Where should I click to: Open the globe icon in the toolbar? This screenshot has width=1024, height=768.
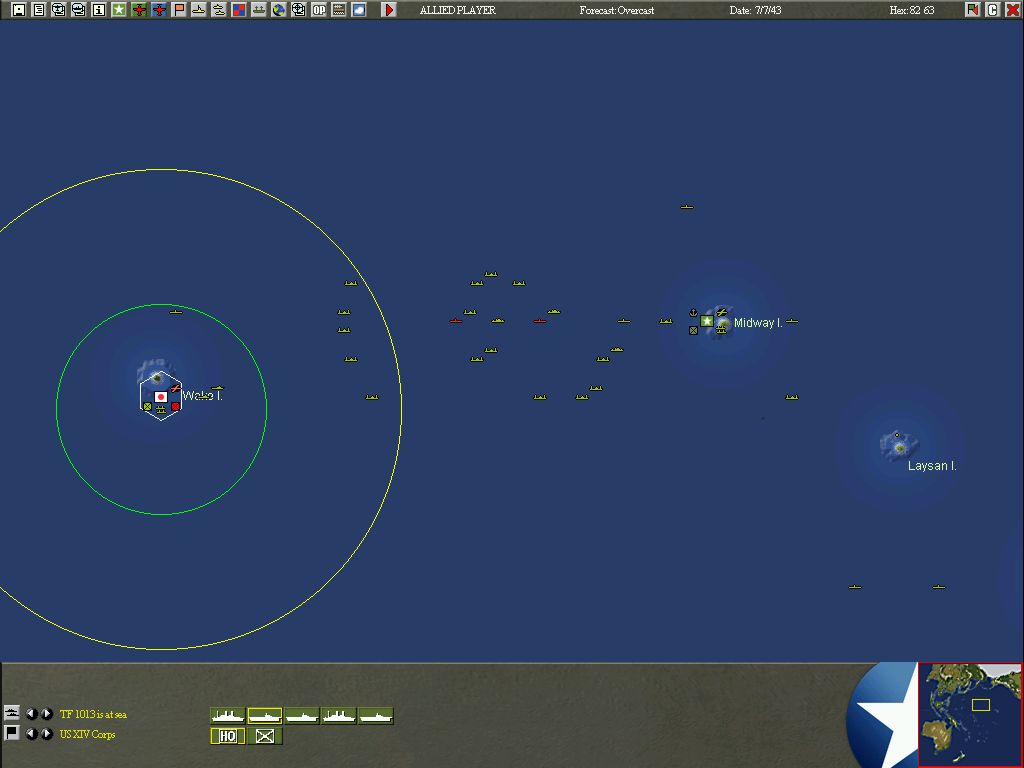click(x=279, y=10)
